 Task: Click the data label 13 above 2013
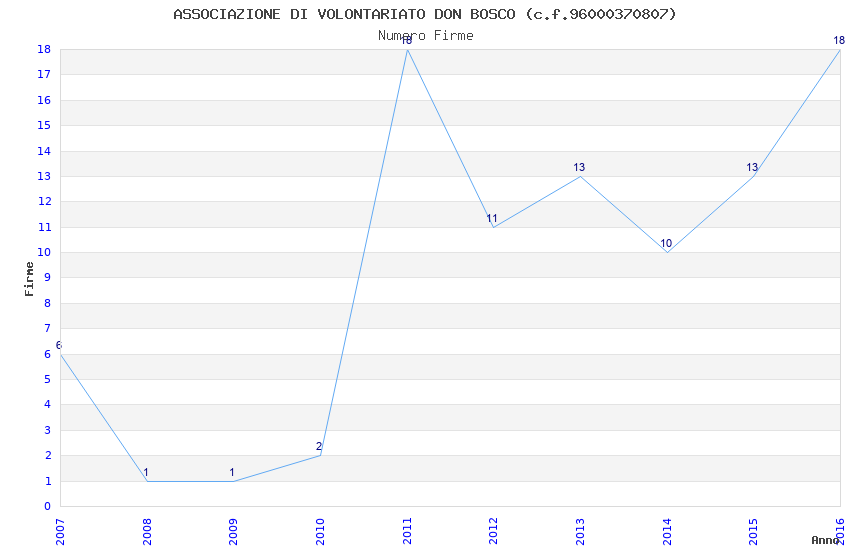point(579,167)
